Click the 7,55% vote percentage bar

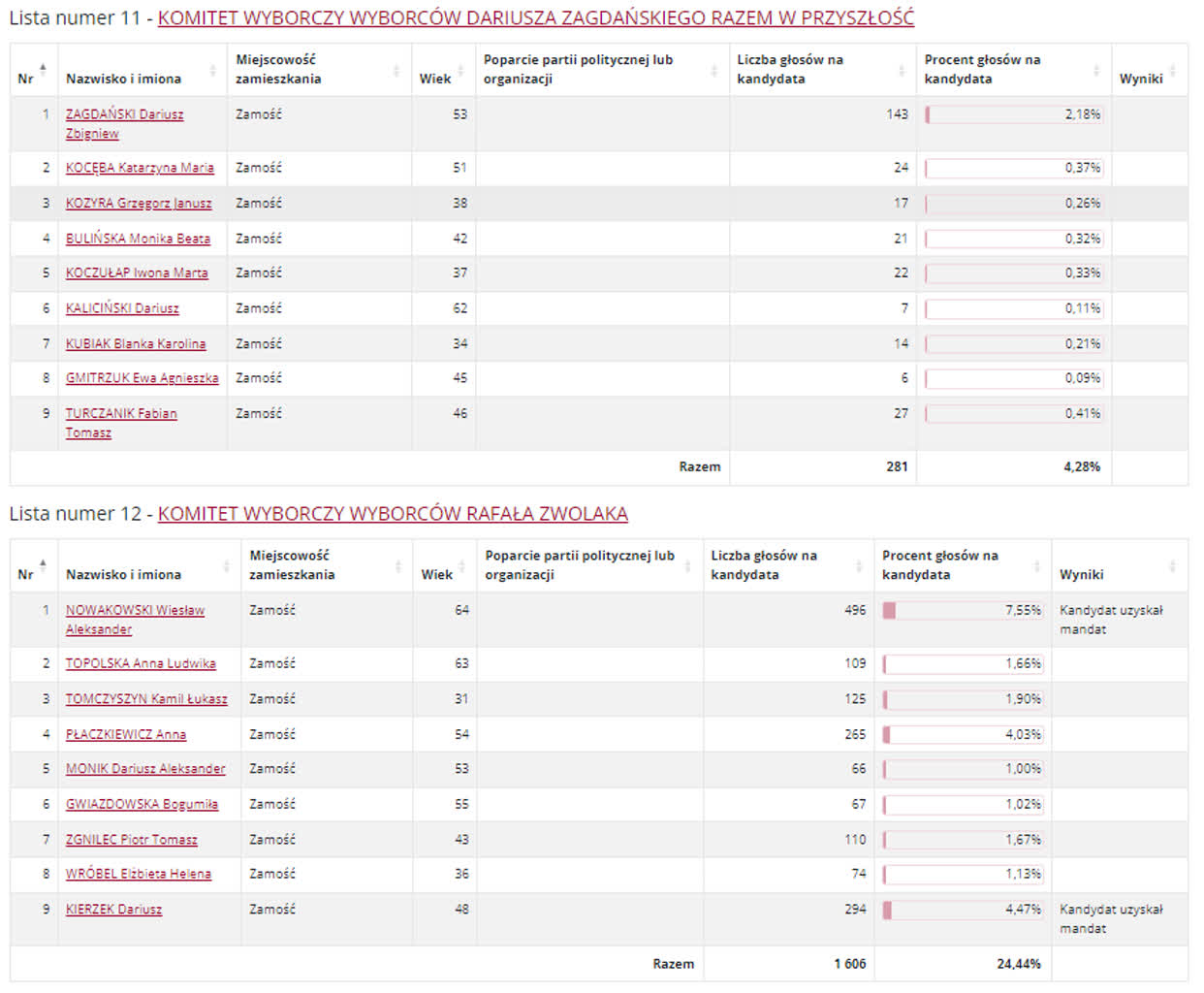tap(962, 611)
